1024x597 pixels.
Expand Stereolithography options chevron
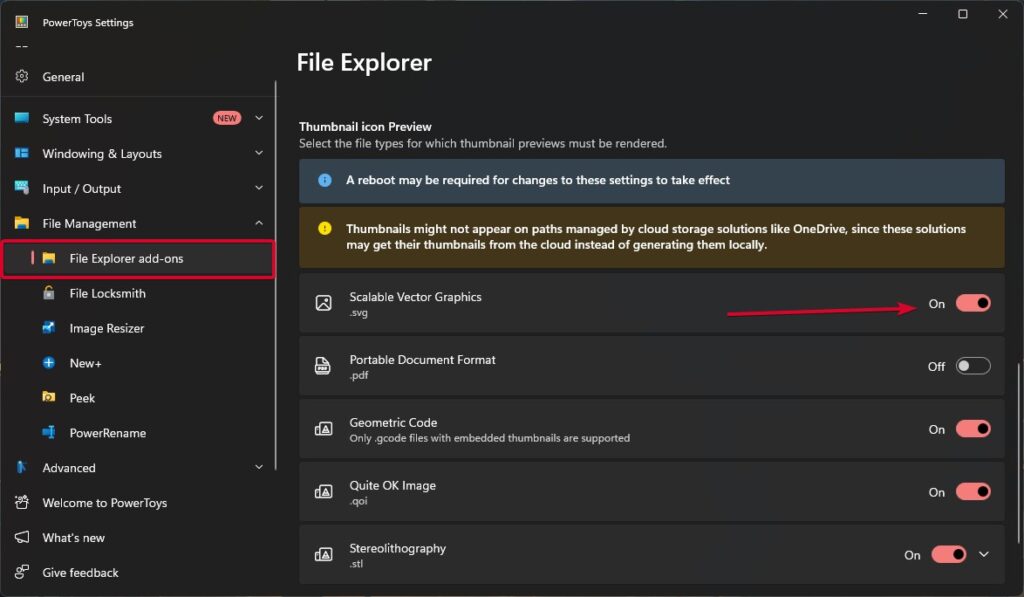pyautogui.click(x=984, y=555)
